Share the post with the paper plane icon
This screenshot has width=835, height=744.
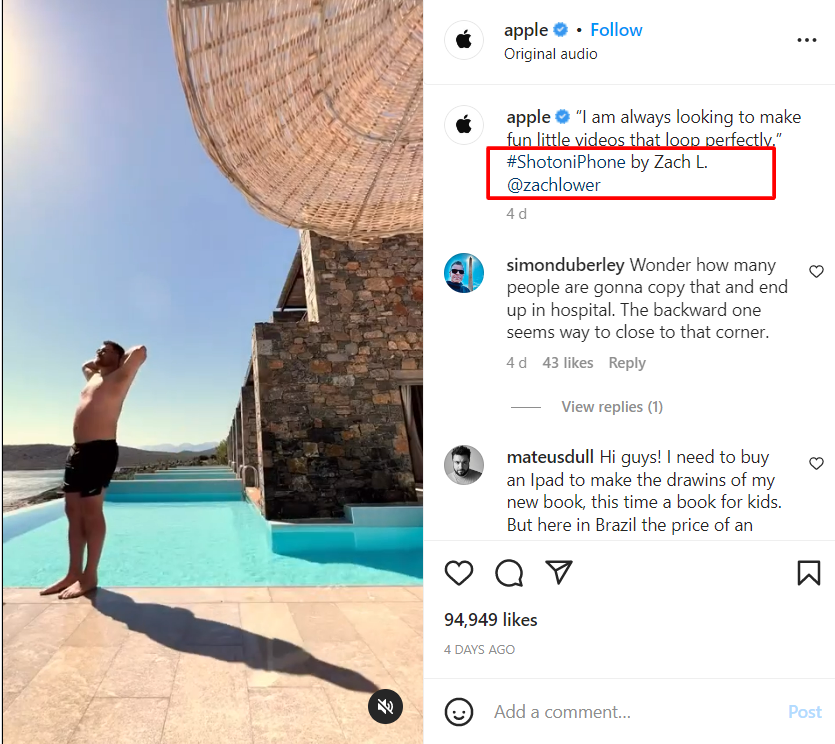pos(559,573)
